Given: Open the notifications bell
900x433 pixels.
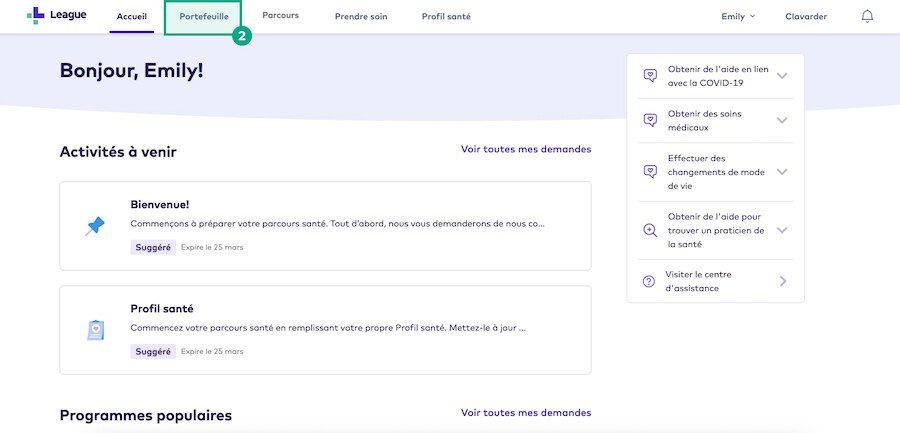Looking at the screenshot, I should (866, 17).
